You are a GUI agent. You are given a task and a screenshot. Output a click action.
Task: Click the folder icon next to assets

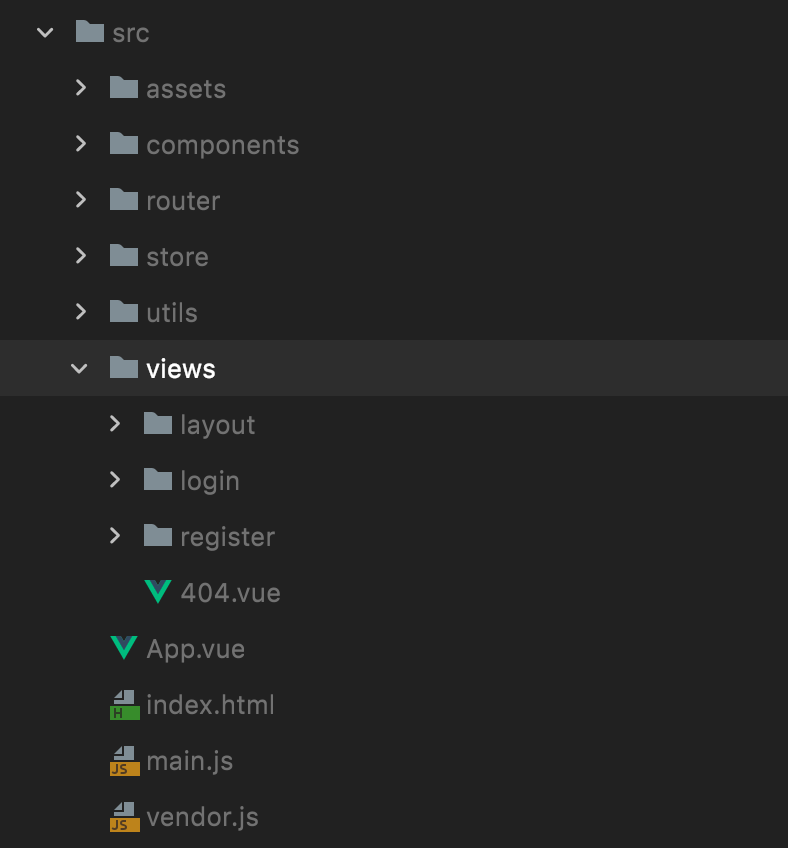point(124,87)
